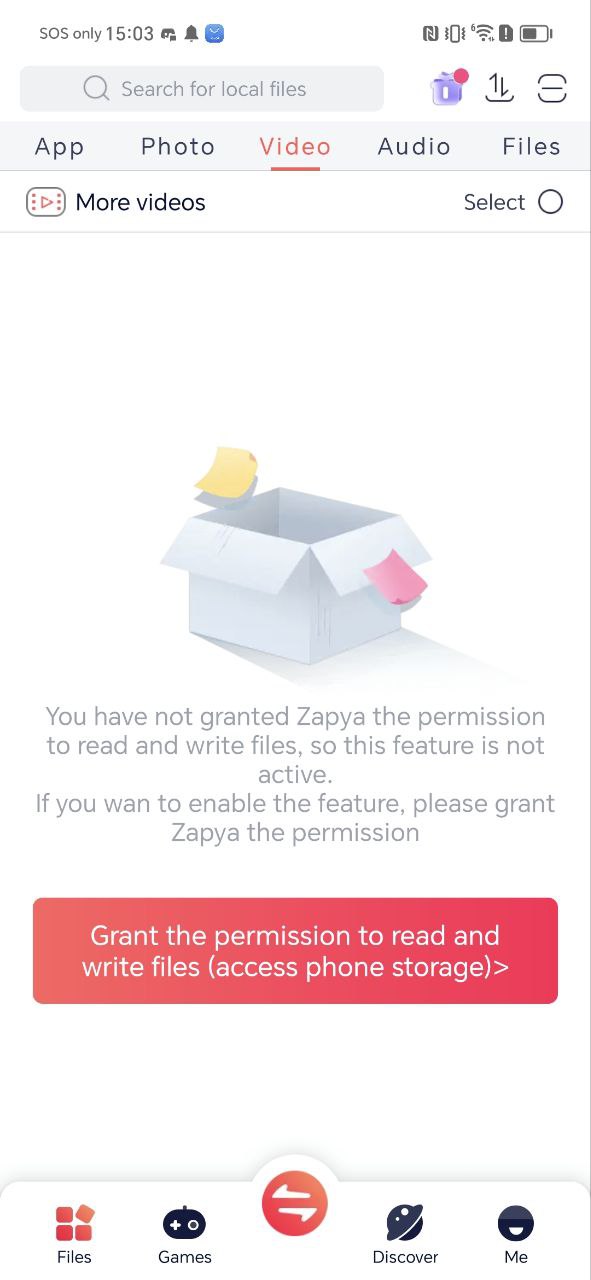
Task: Tap the magnifier icon in search bar
Action: 96,89
